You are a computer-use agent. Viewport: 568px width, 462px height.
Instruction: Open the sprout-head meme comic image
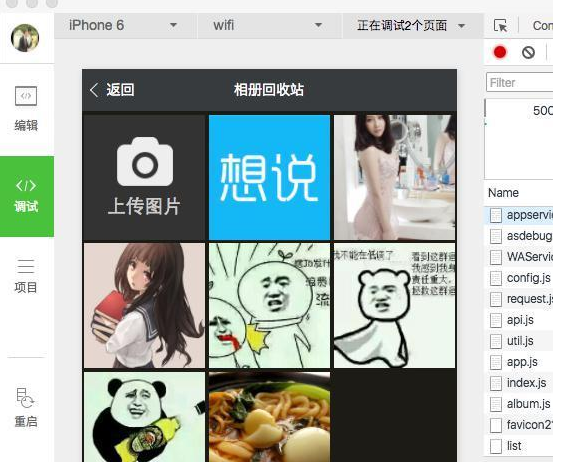270,305
